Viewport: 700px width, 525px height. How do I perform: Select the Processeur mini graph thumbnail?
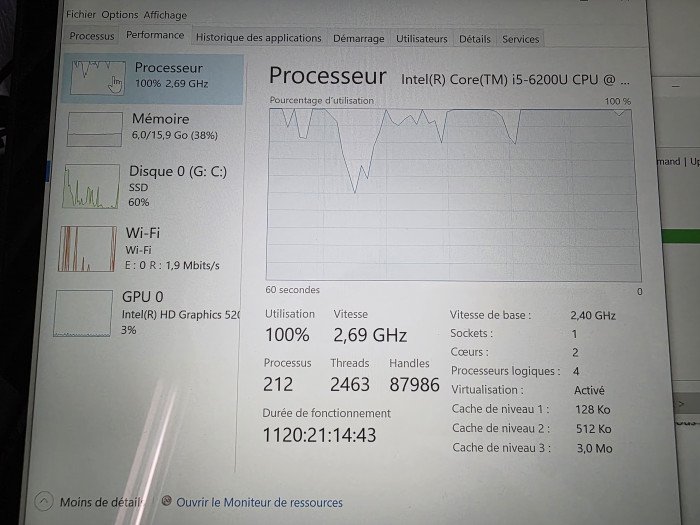(x=98, y=78)
